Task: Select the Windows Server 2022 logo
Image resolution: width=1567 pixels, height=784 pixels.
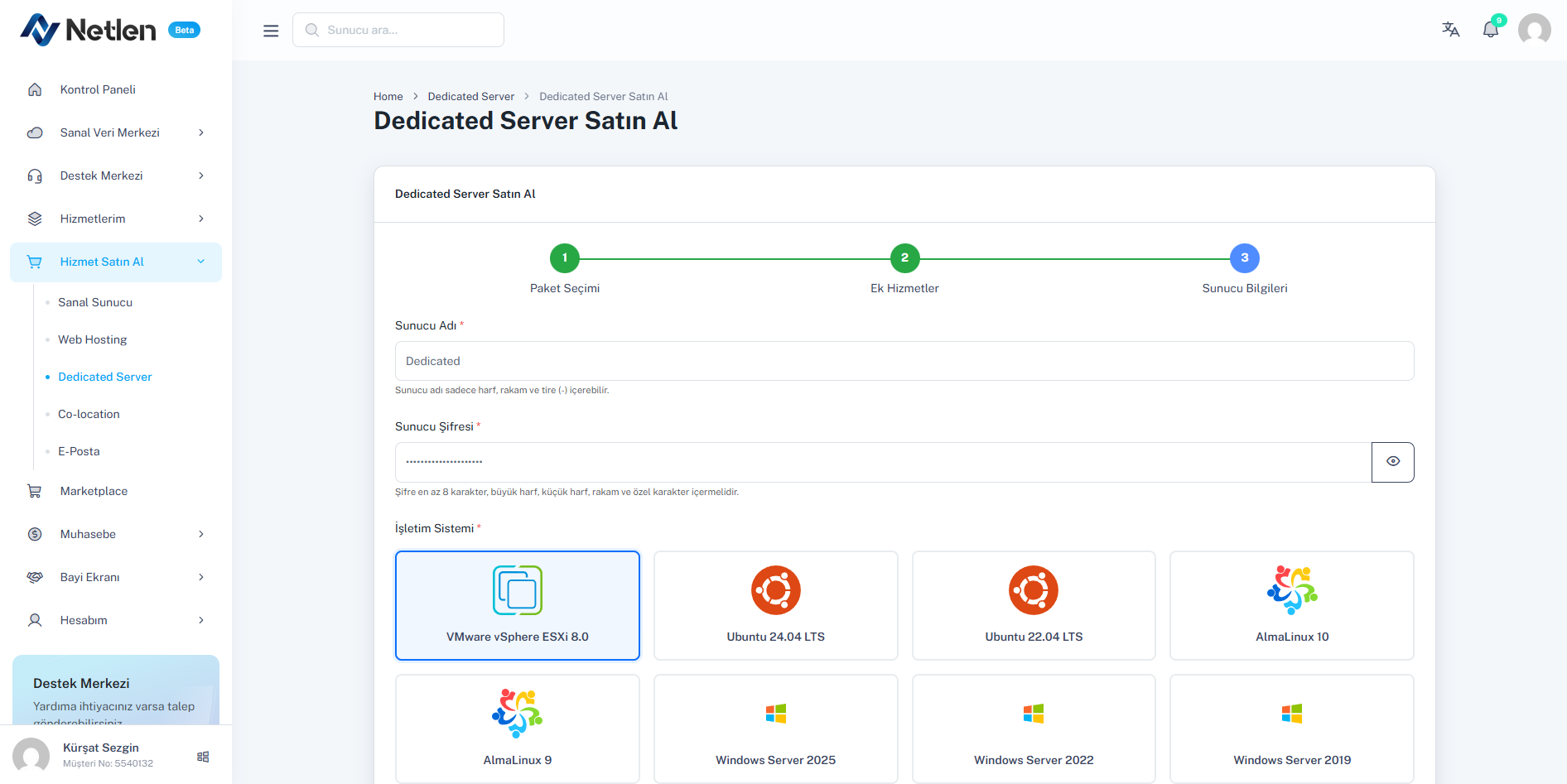Action: [1034, 714]
